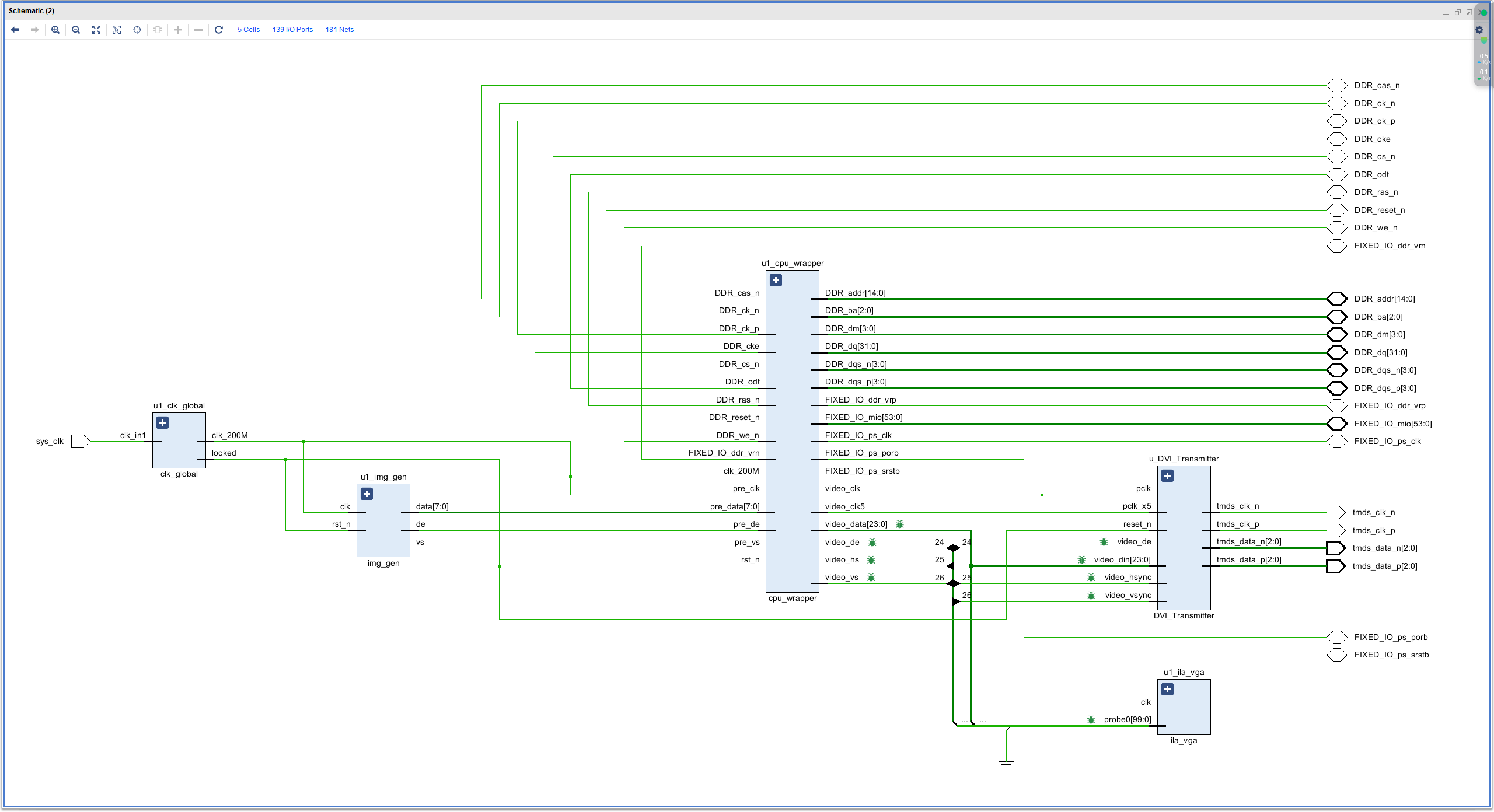Click the pclk_x5 pin on DVI_Transmitter
Image resolution: width=1494 pixels, height=812 pixels.
1137,506
